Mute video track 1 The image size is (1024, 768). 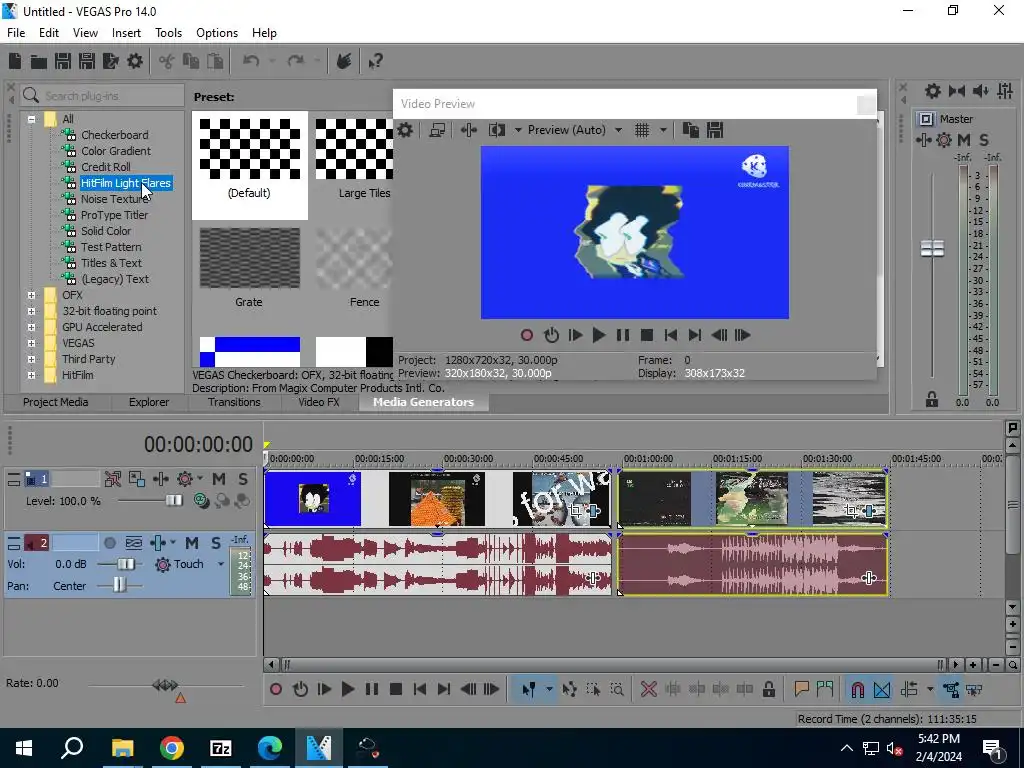click(219, 479)
